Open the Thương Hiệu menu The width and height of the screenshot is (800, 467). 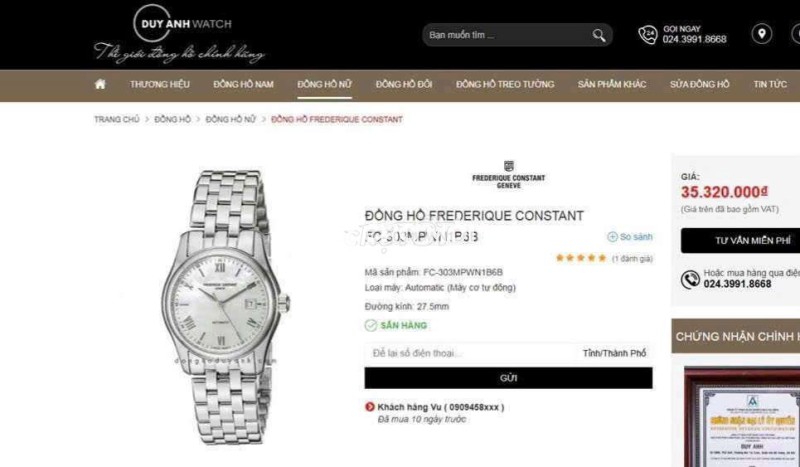tap(160, 84)
